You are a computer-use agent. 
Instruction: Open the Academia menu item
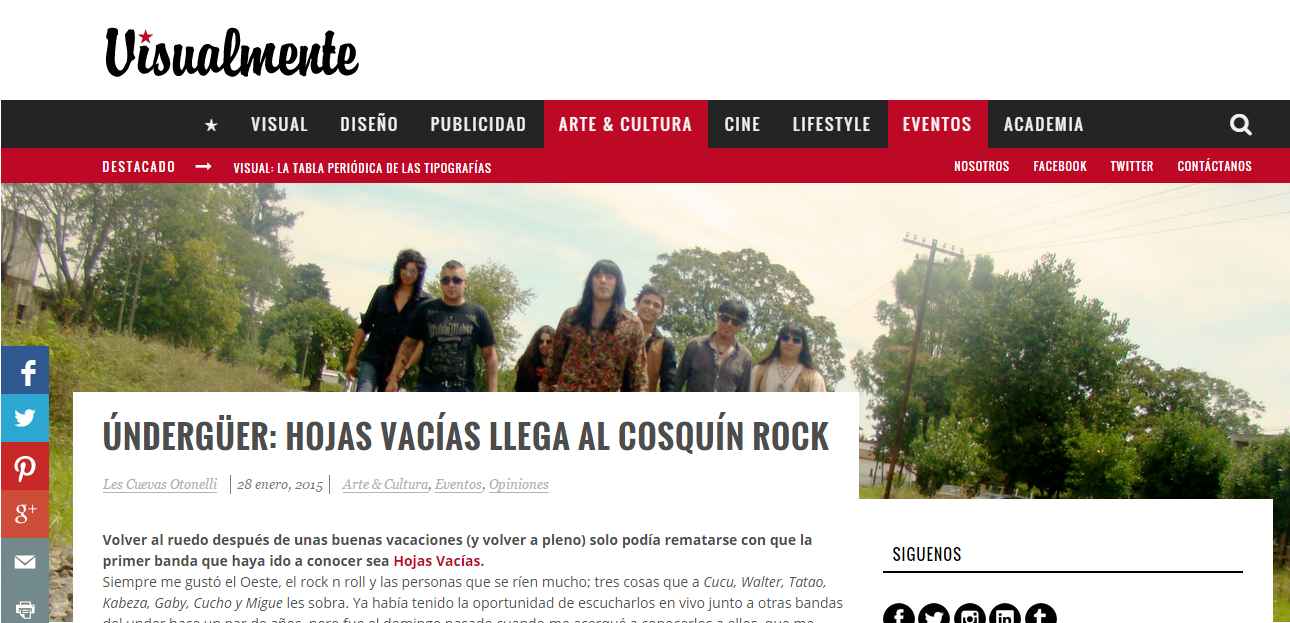click(1043, 124)
